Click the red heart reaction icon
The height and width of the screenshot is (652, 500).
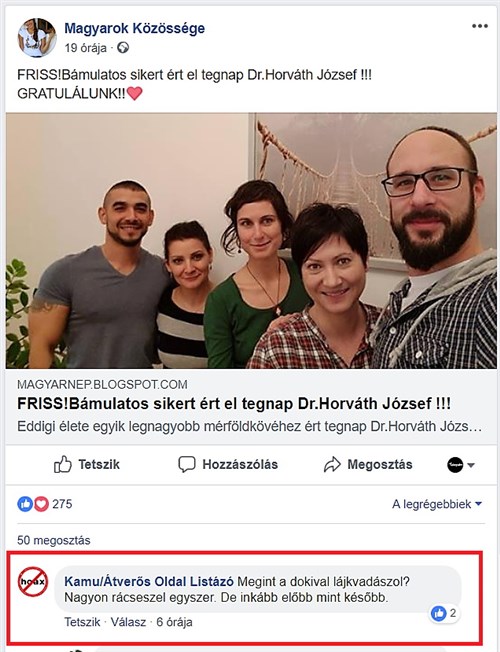41,504
